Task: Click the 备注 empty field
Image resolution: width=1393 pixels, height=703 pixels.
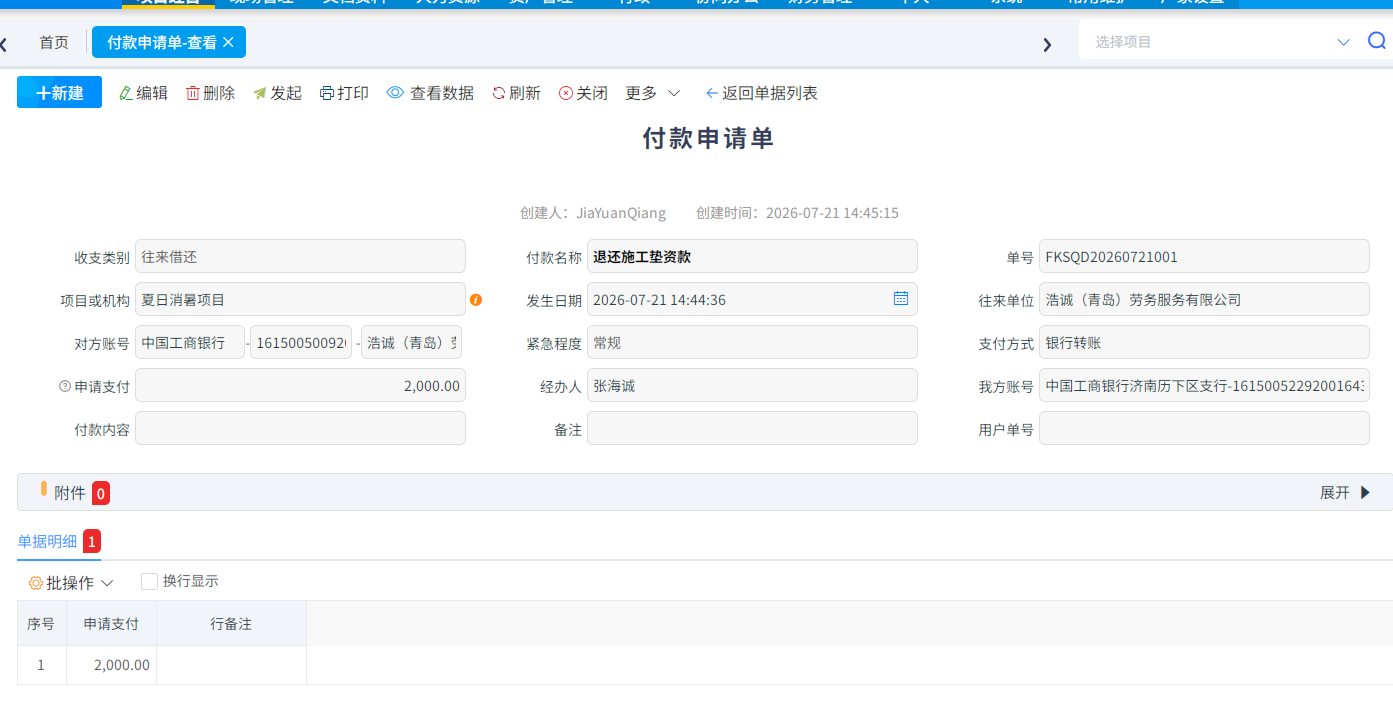Action: click(752, 428)
